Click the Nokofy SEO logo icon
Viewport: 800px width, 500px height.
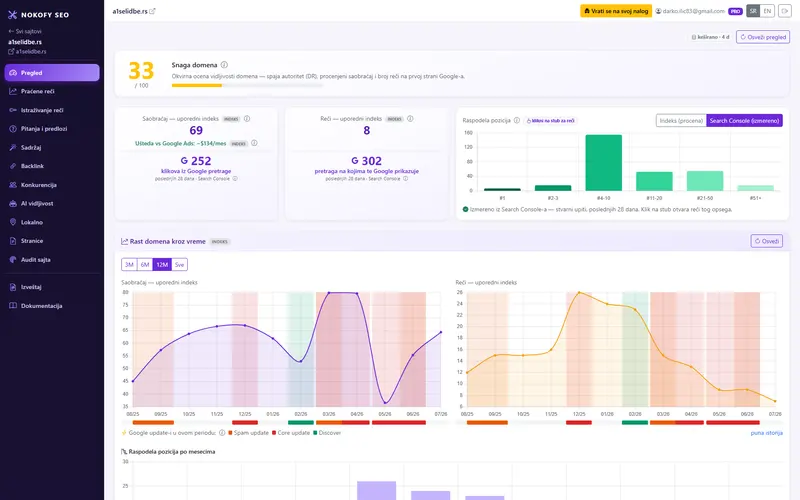pyautogui.click(x=12, y=15)
